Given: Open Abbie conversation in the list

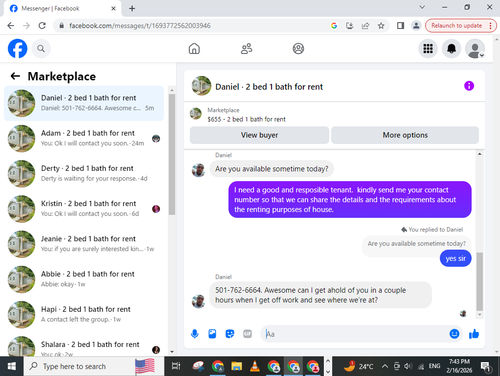Looking at the screenshot, I should pos(84,279).
